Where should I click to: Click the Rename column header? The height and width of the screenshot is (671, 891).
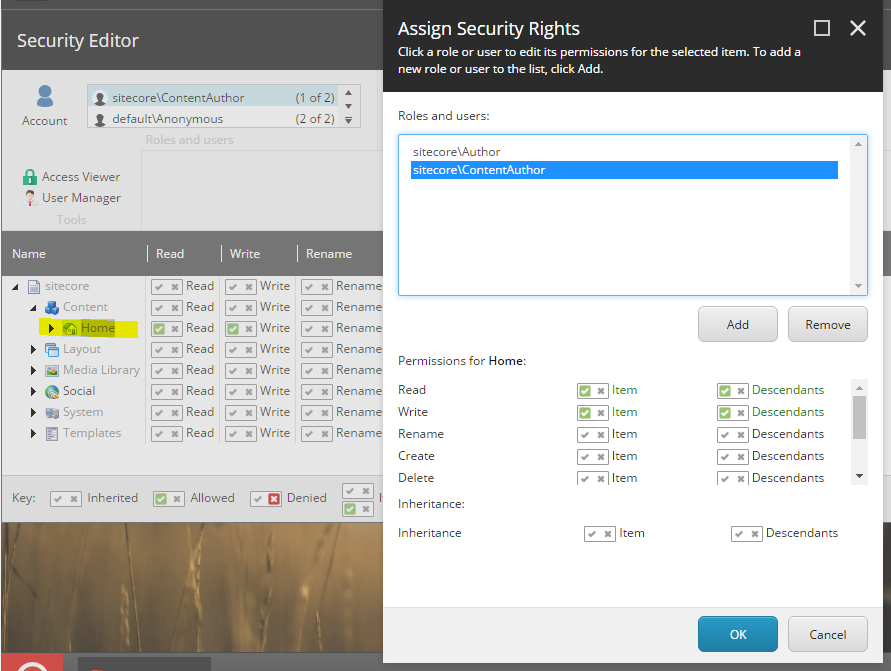(x=329, y=254)
